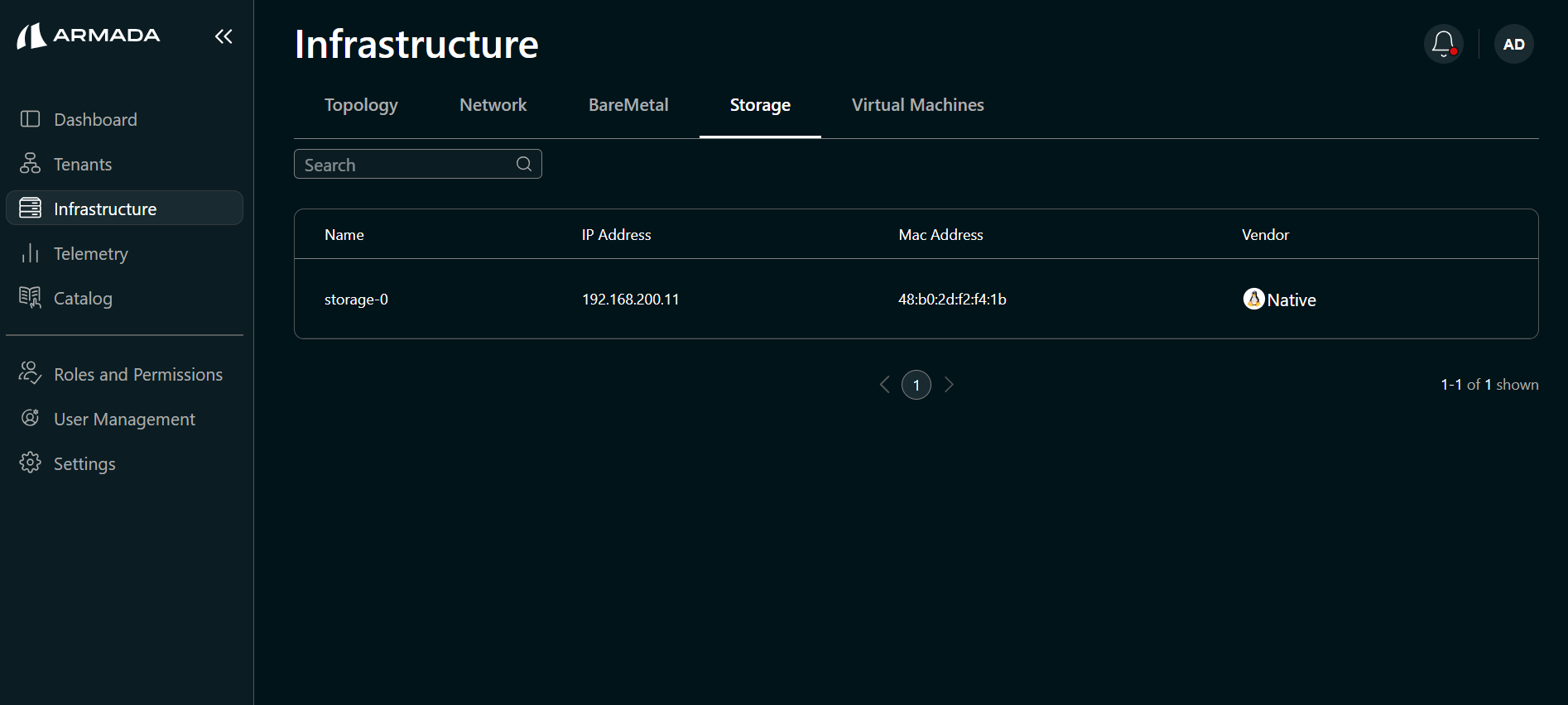Click IP address 192.168.200.11

tap(631, 300)
